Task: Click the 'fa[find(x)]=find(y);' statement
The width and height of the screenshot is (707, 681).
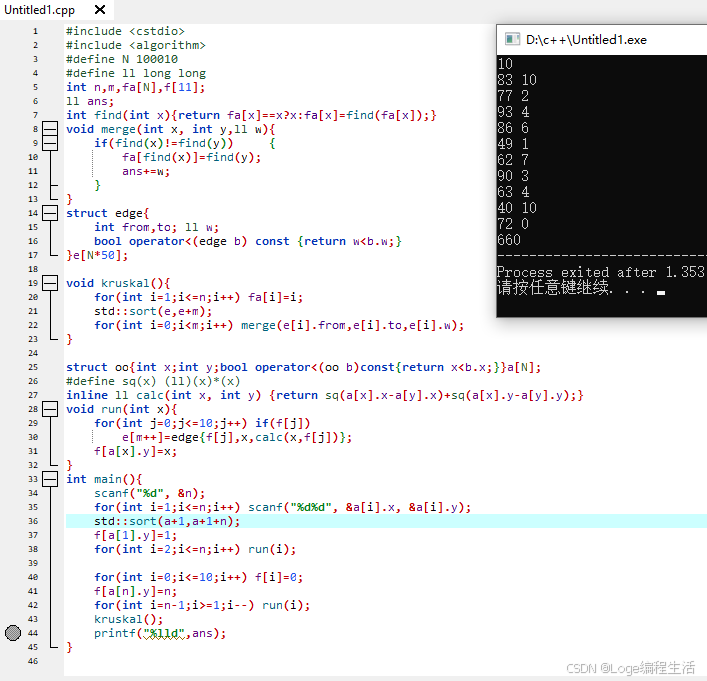Action: click(x=192, y=157)
